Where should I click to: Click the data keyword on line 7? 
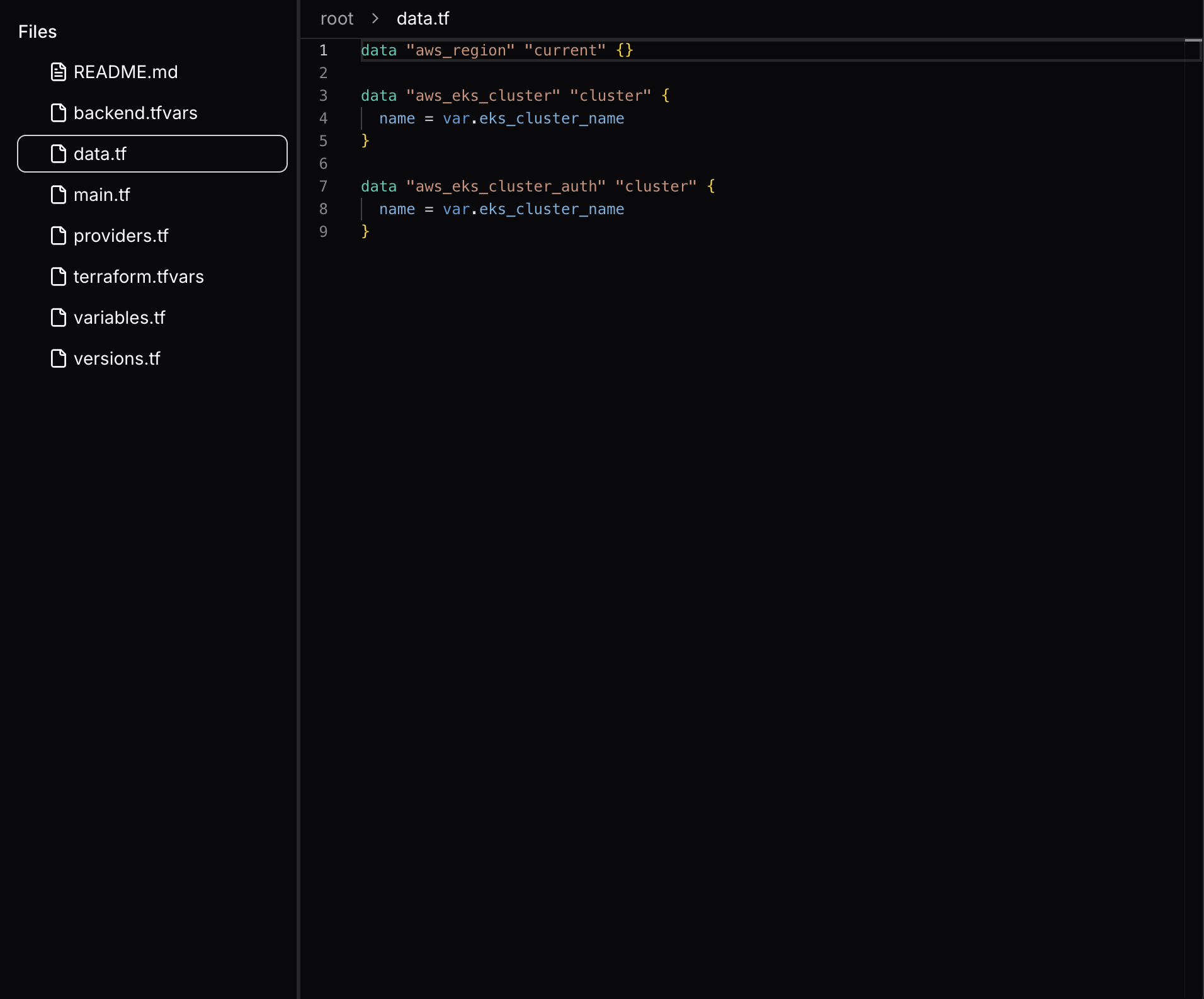tap(379, 186)
